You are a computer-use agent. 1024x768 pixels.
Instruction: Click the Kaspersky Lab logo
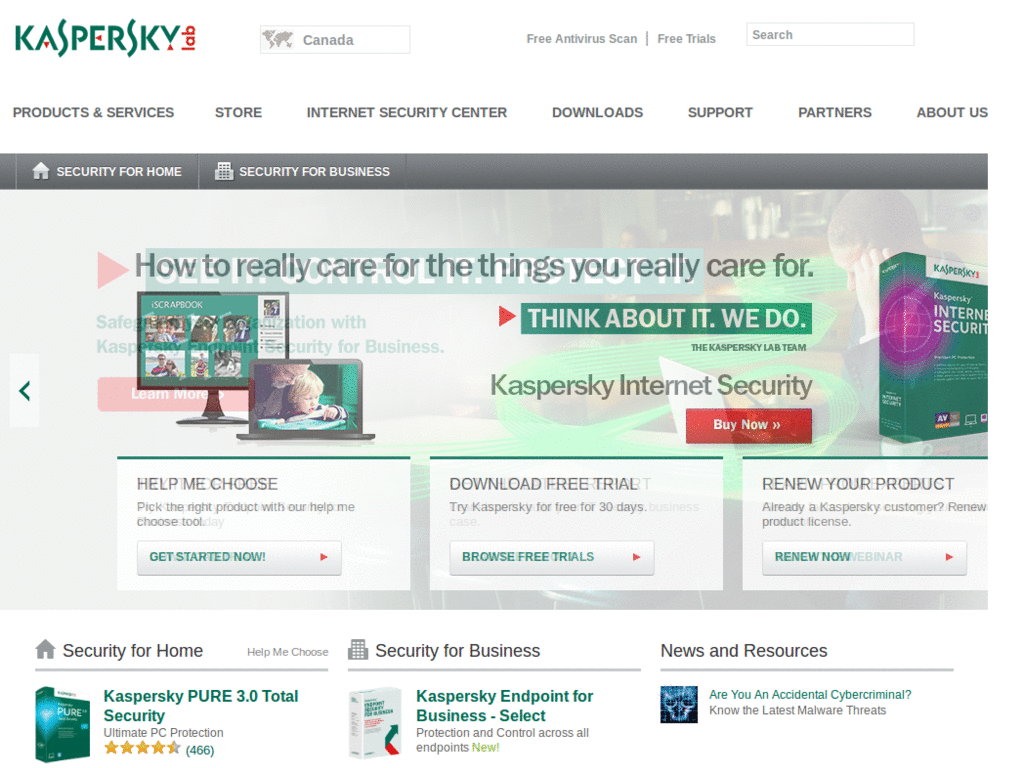tap(104, 38)
